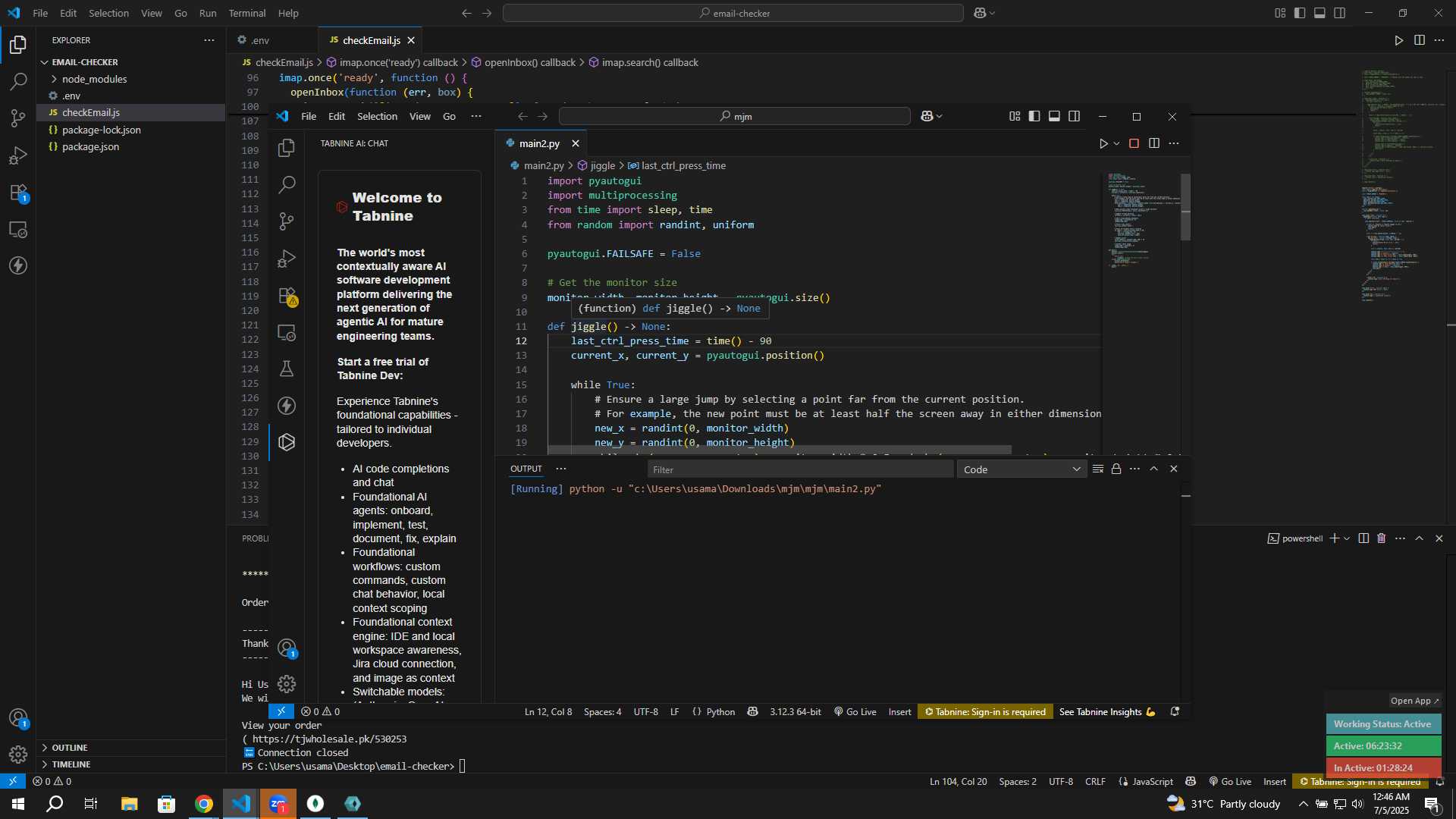Image resolution: width=1456 pixels, height=819 pixels.
Task: Collapse the EMAIL-CHECKER folder section
Action: pyautogui.click(x=85, y=62)
